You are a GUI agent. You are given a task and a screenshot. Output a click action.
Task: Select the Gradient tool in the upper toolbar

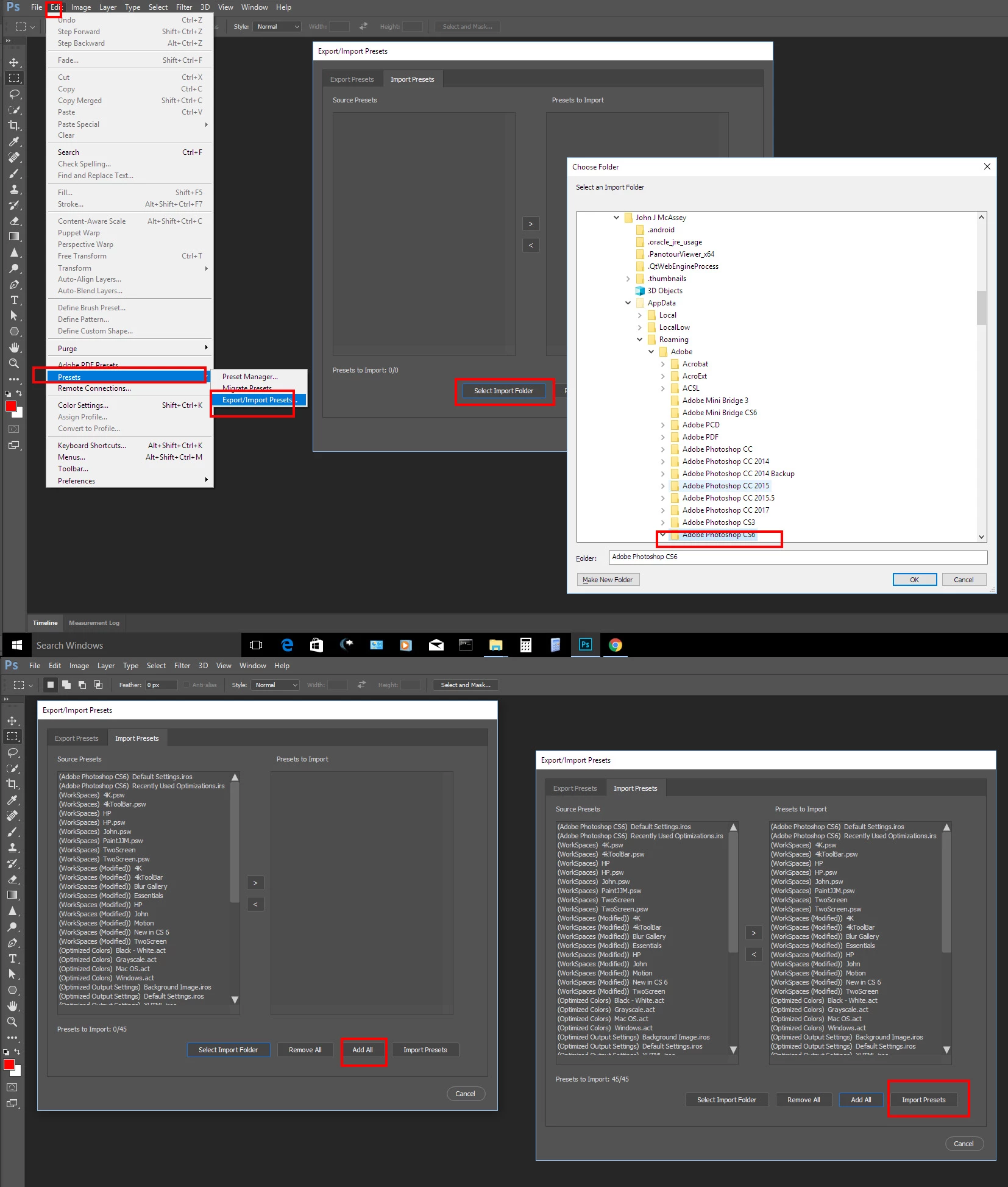(x=13, y=237)
